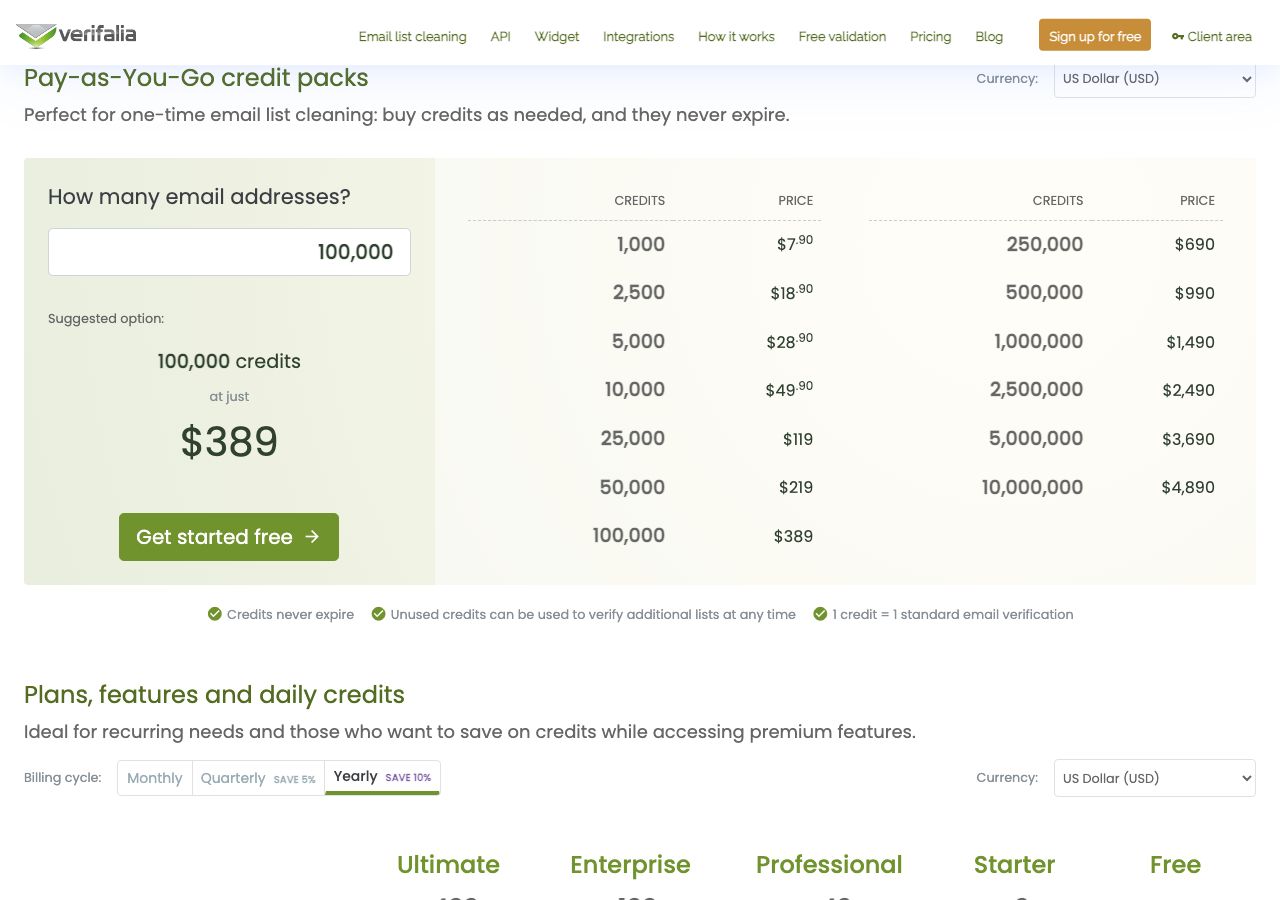Click Get started free button

pos(229,537)
